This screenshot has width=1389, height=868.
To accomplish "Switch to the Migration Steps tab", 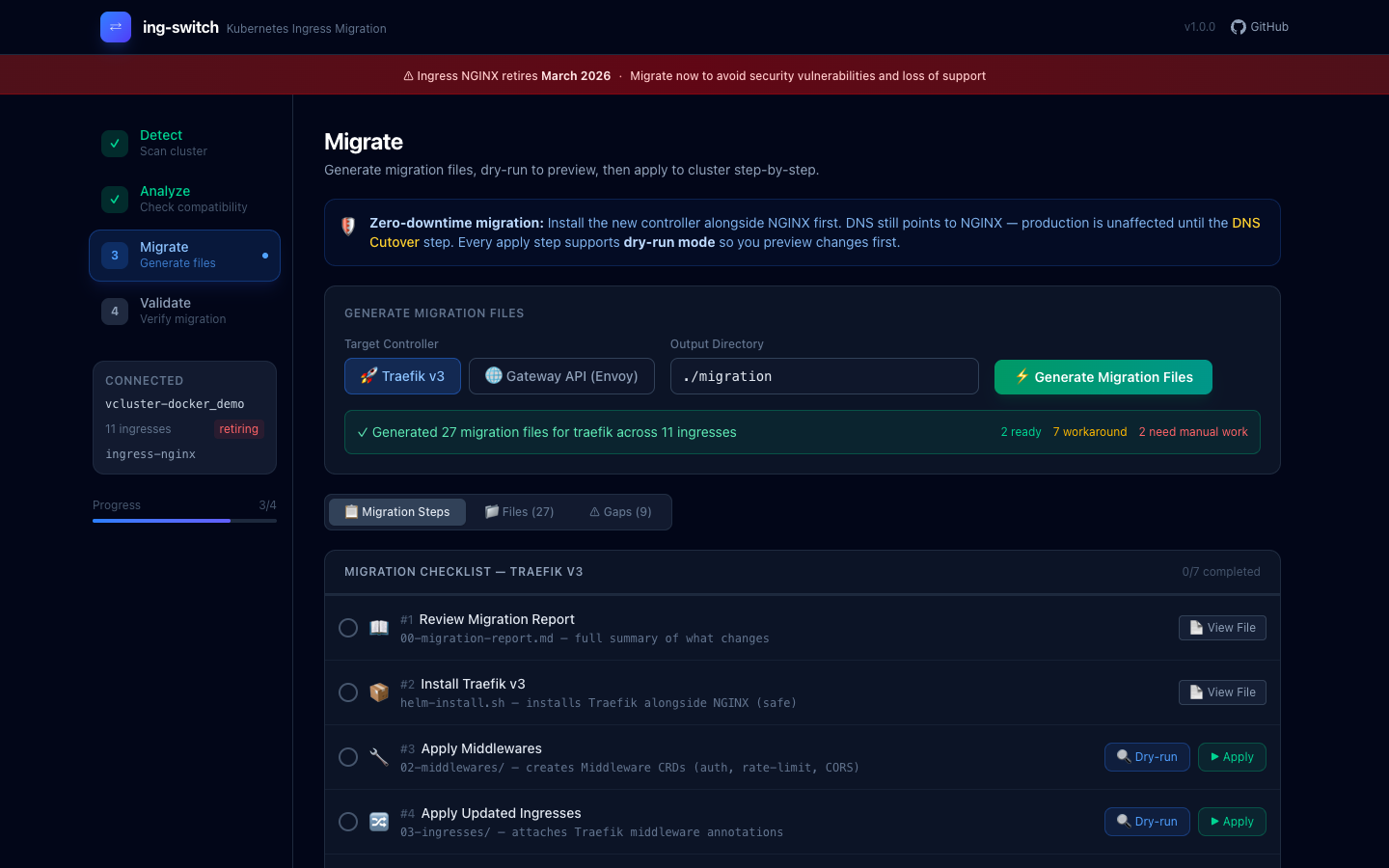I will pos(397,512).
